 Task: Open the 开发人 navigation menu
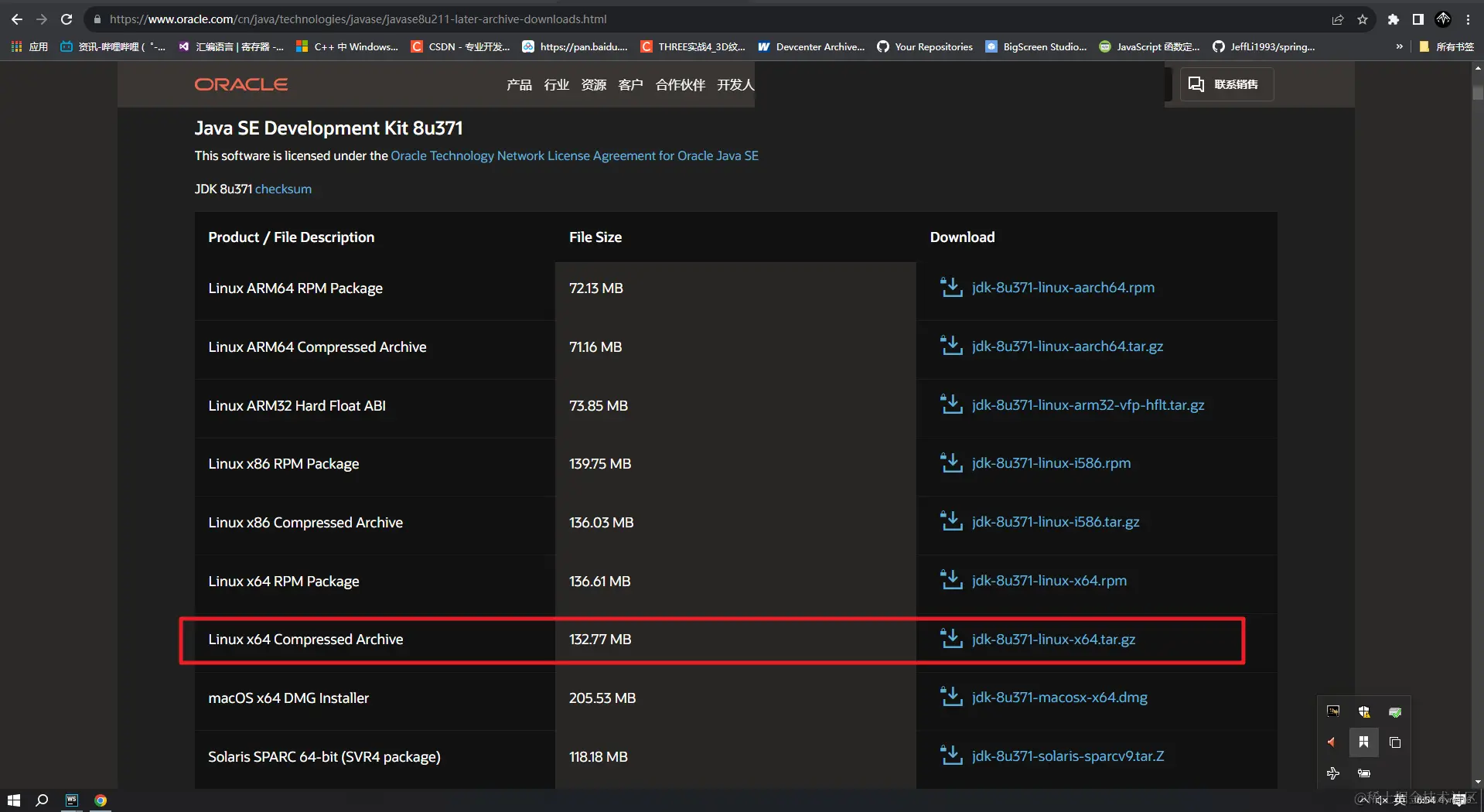[735, 84]
